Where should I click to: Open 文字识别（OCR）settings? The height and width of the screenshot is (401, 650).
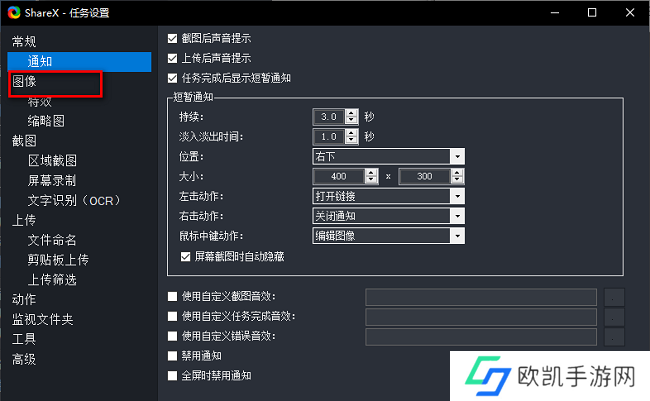[x=74, y=201]
